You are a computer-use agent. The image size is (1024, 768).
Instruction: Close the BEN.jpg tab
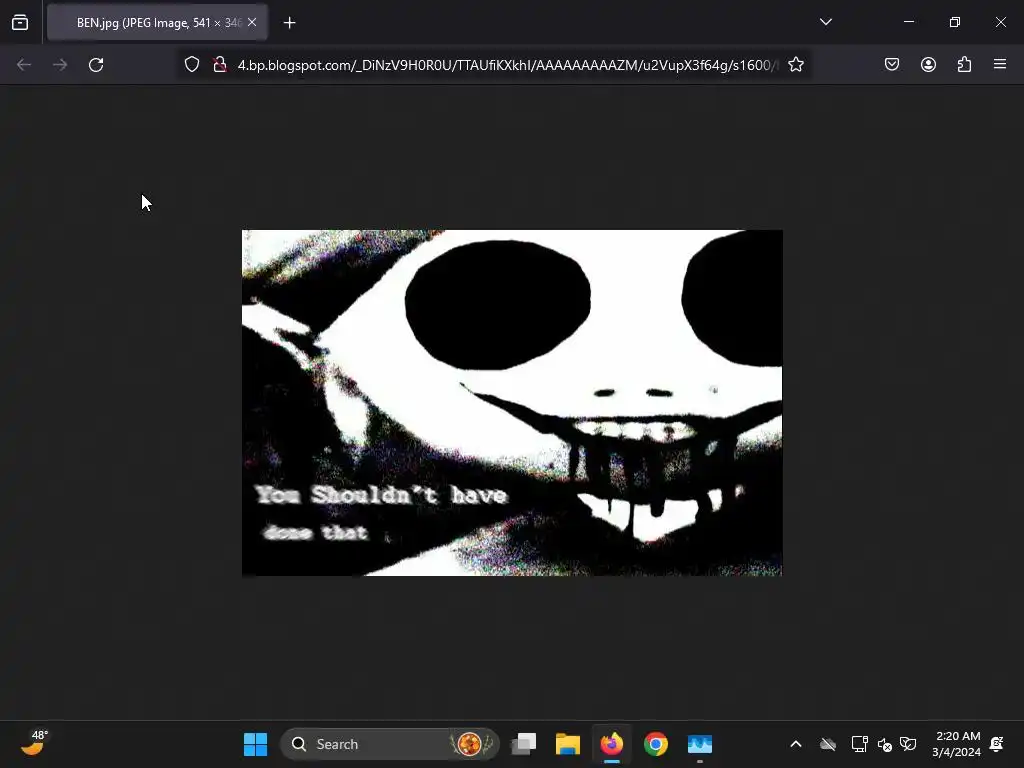tap(252, 22)
